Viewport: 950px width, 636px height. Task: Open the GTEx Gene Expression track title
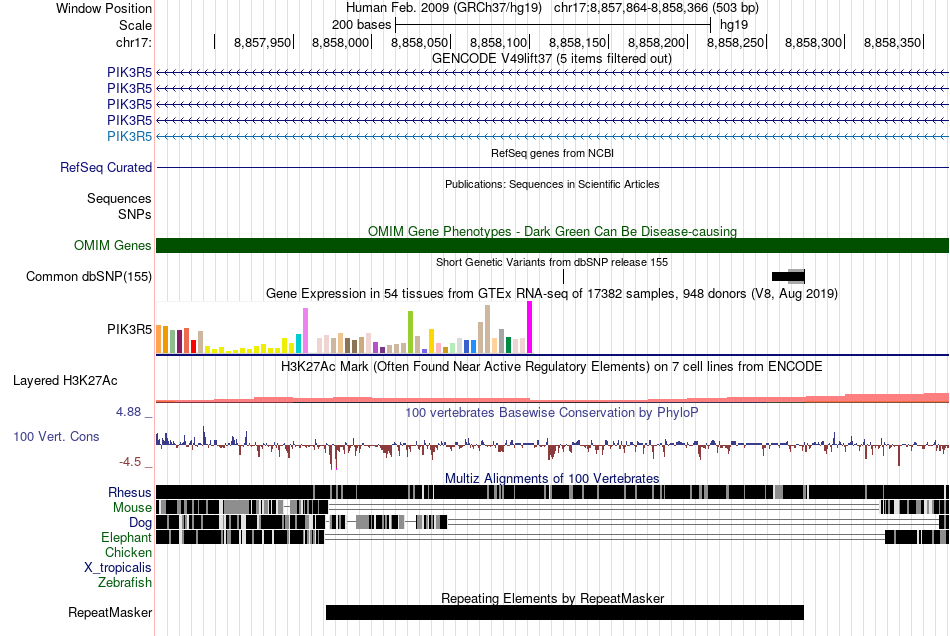551,294
